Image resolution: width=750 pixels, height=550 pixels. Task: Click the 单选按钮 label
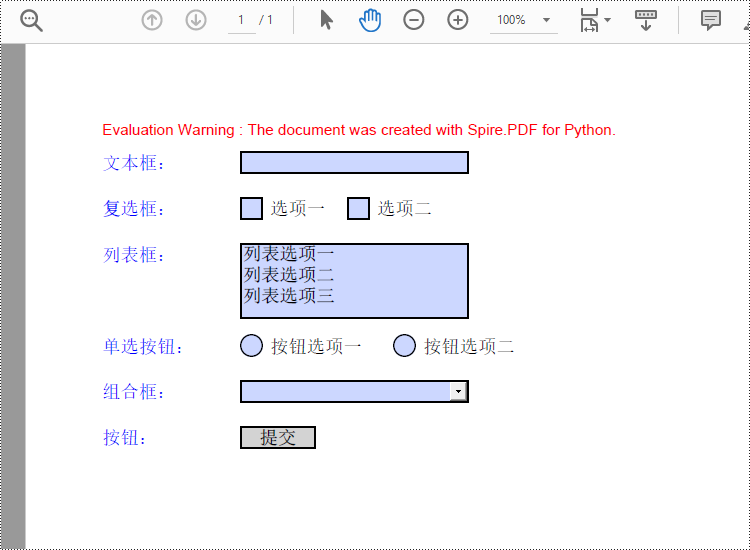(143, 347)
